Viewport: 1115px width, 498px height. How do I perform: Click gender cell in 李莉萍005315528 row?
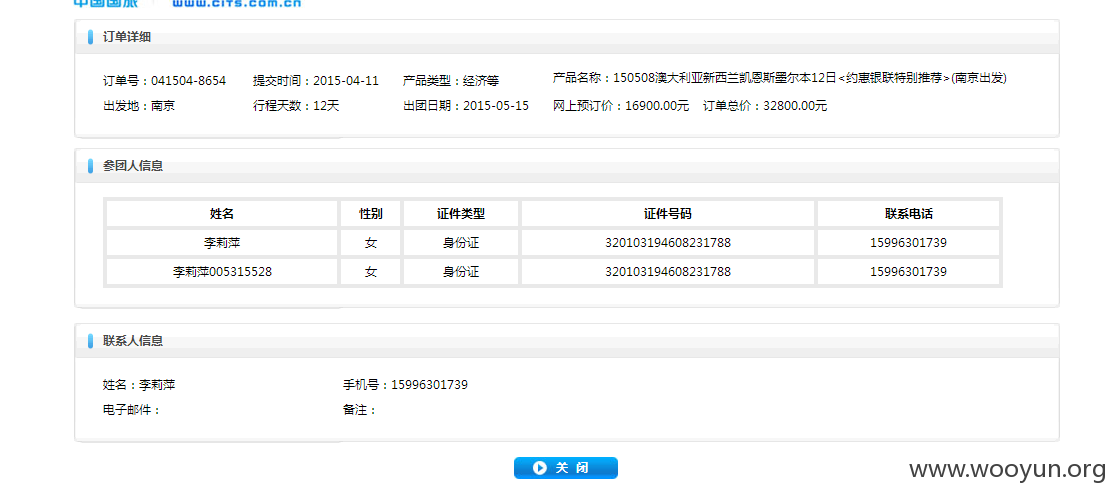pyautogui.click(x=370, y=272)
